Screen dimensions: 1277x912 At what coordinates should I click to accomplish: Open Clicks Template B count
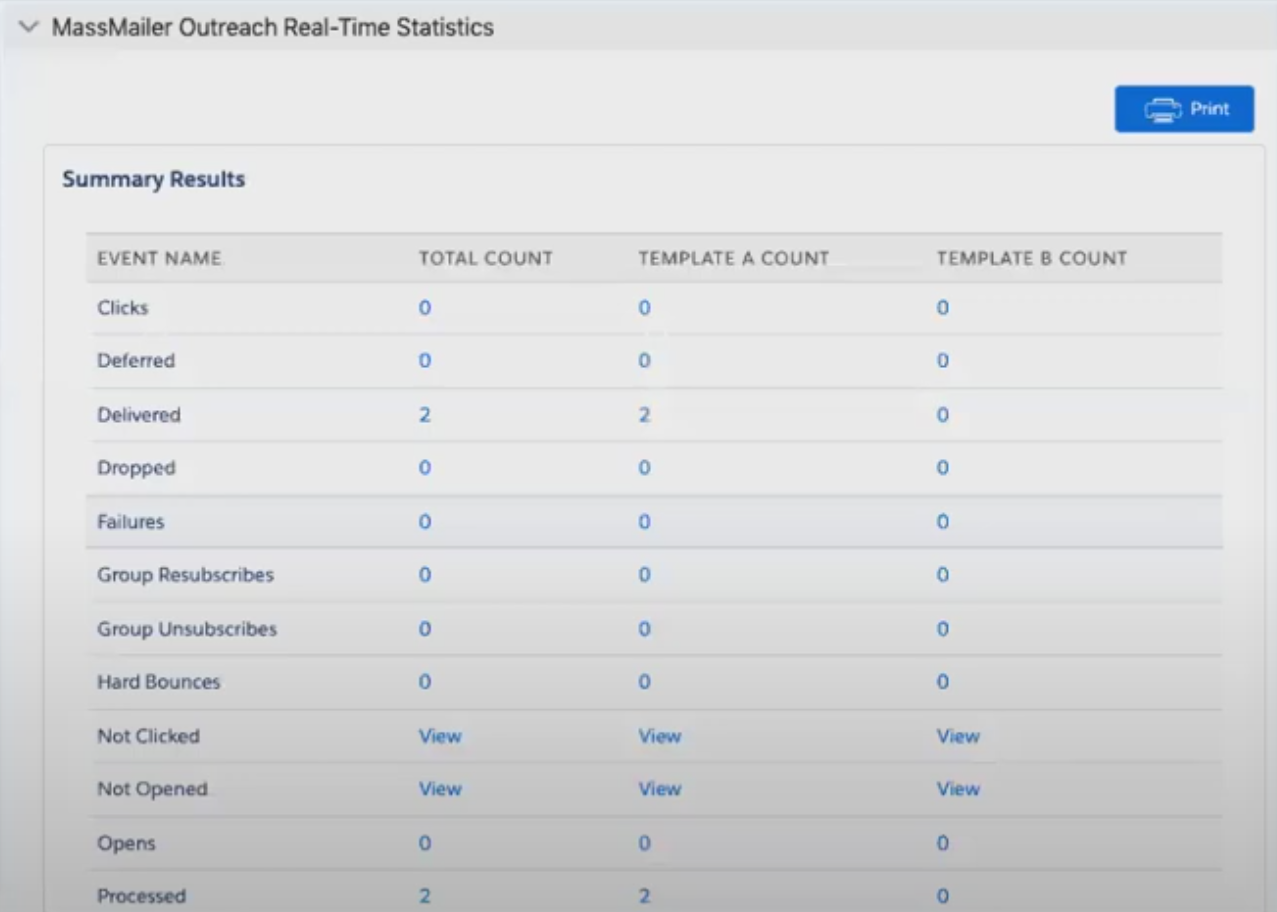click(x=942, y=308)
